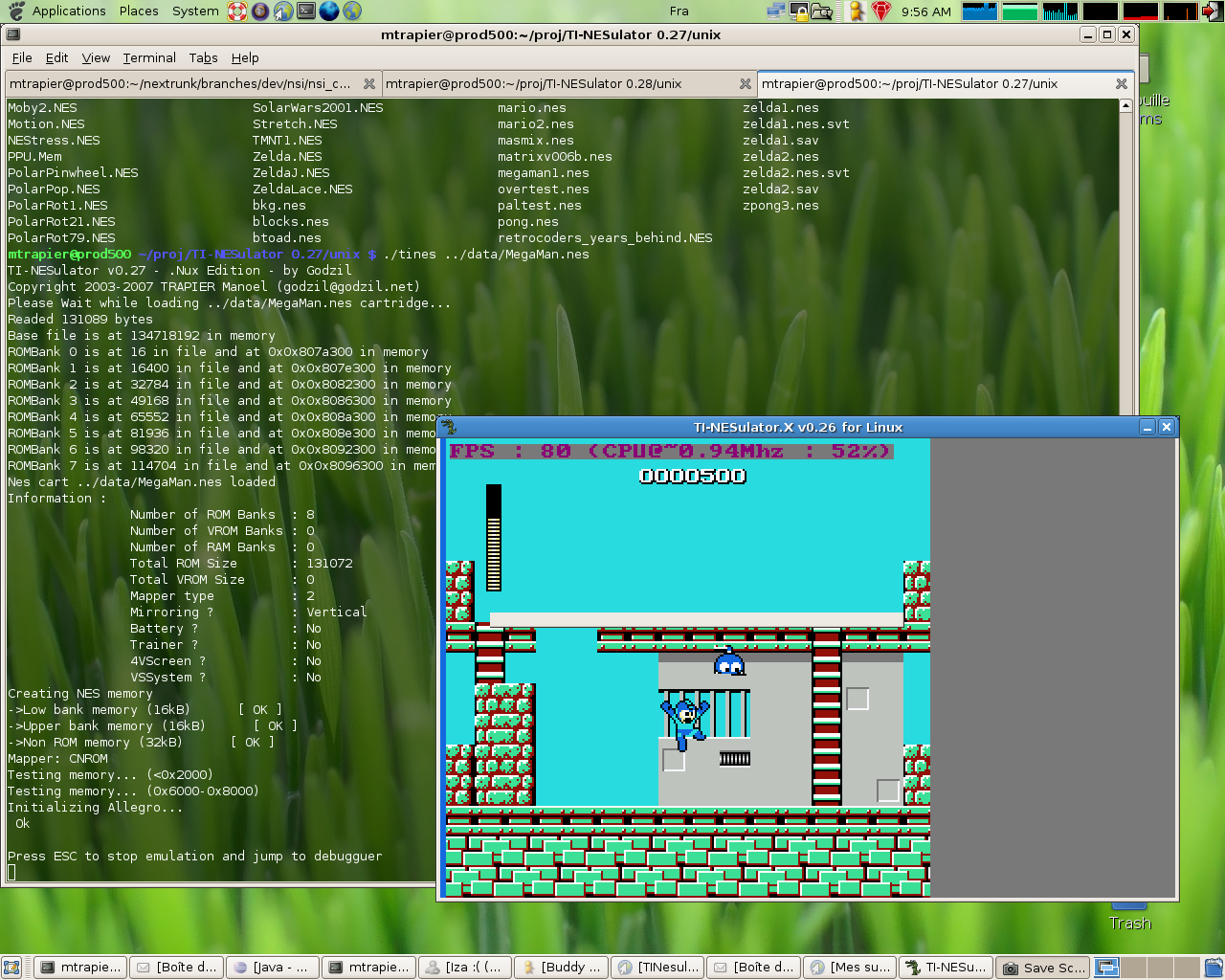Launch the terminal icon in top panel
The height and width of the screenshot is (980, 1225).
tap(306, 11)
